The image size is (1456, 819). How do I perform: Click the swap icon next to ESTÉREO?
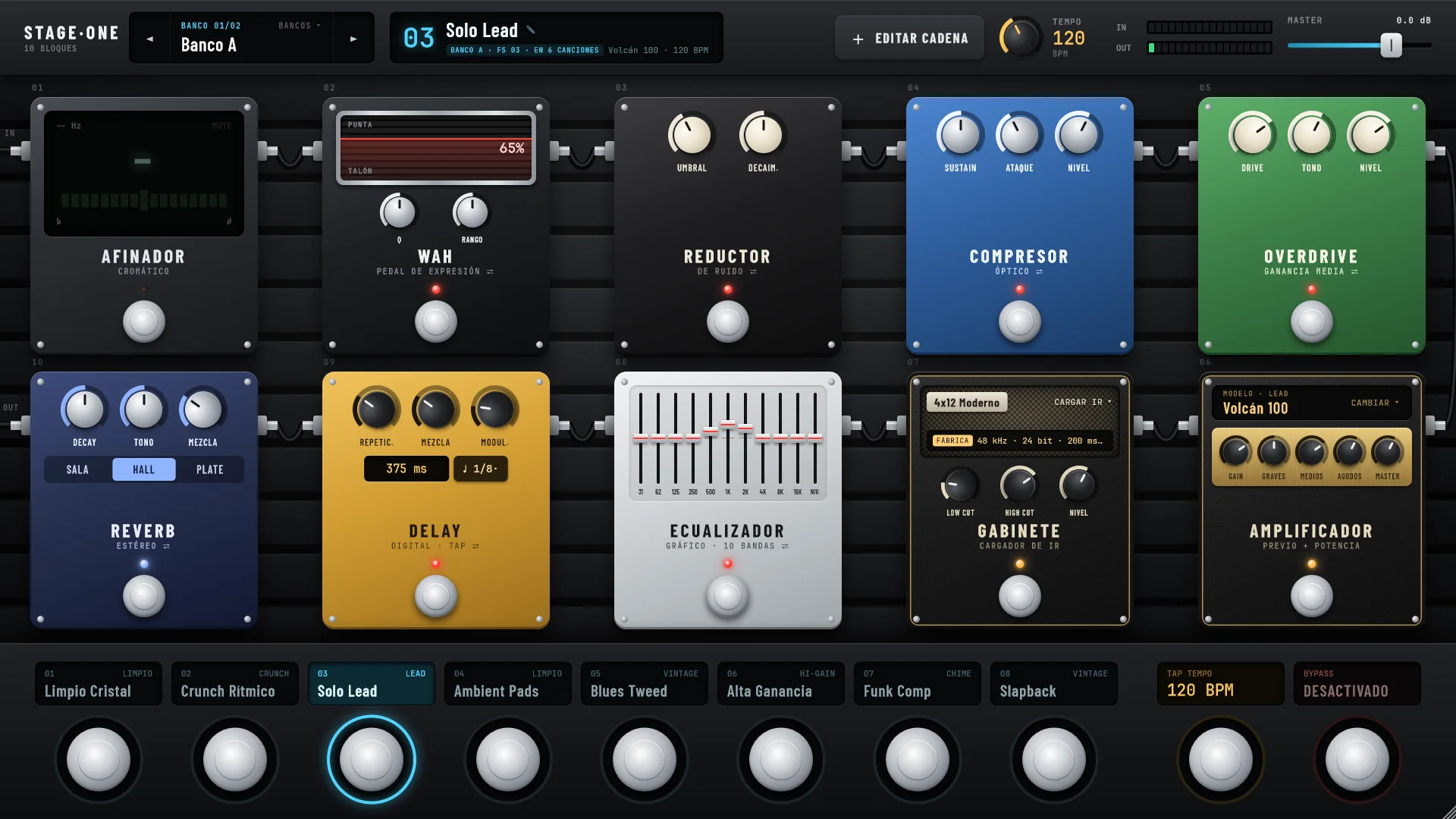(166, 546)
